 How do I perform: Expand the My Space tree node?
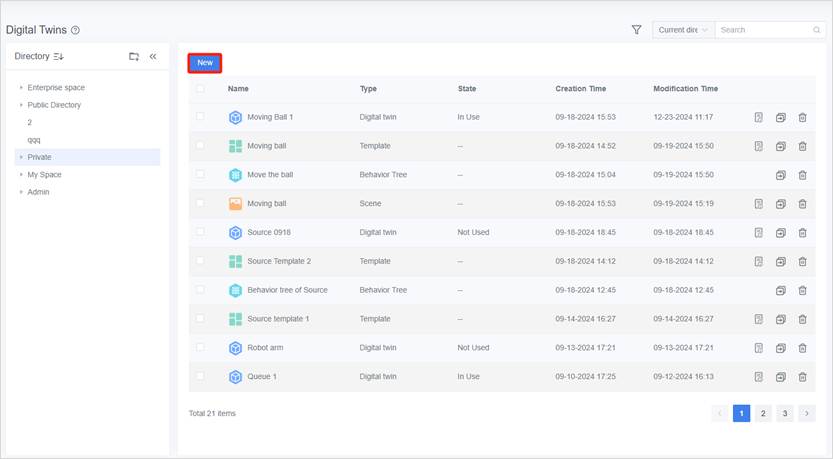(21, 175)
